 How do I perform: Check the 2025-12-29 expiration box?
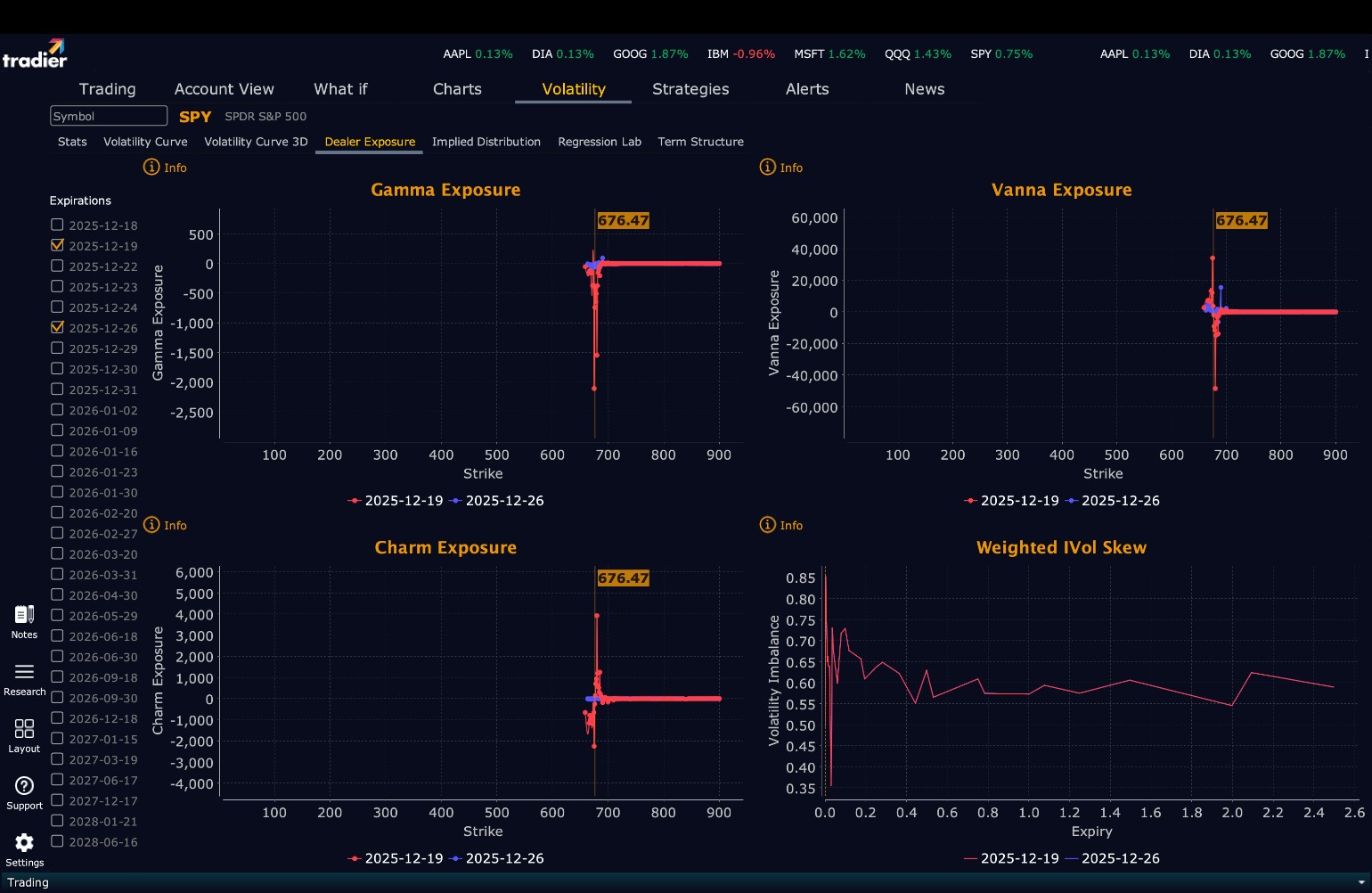point(57,348)
